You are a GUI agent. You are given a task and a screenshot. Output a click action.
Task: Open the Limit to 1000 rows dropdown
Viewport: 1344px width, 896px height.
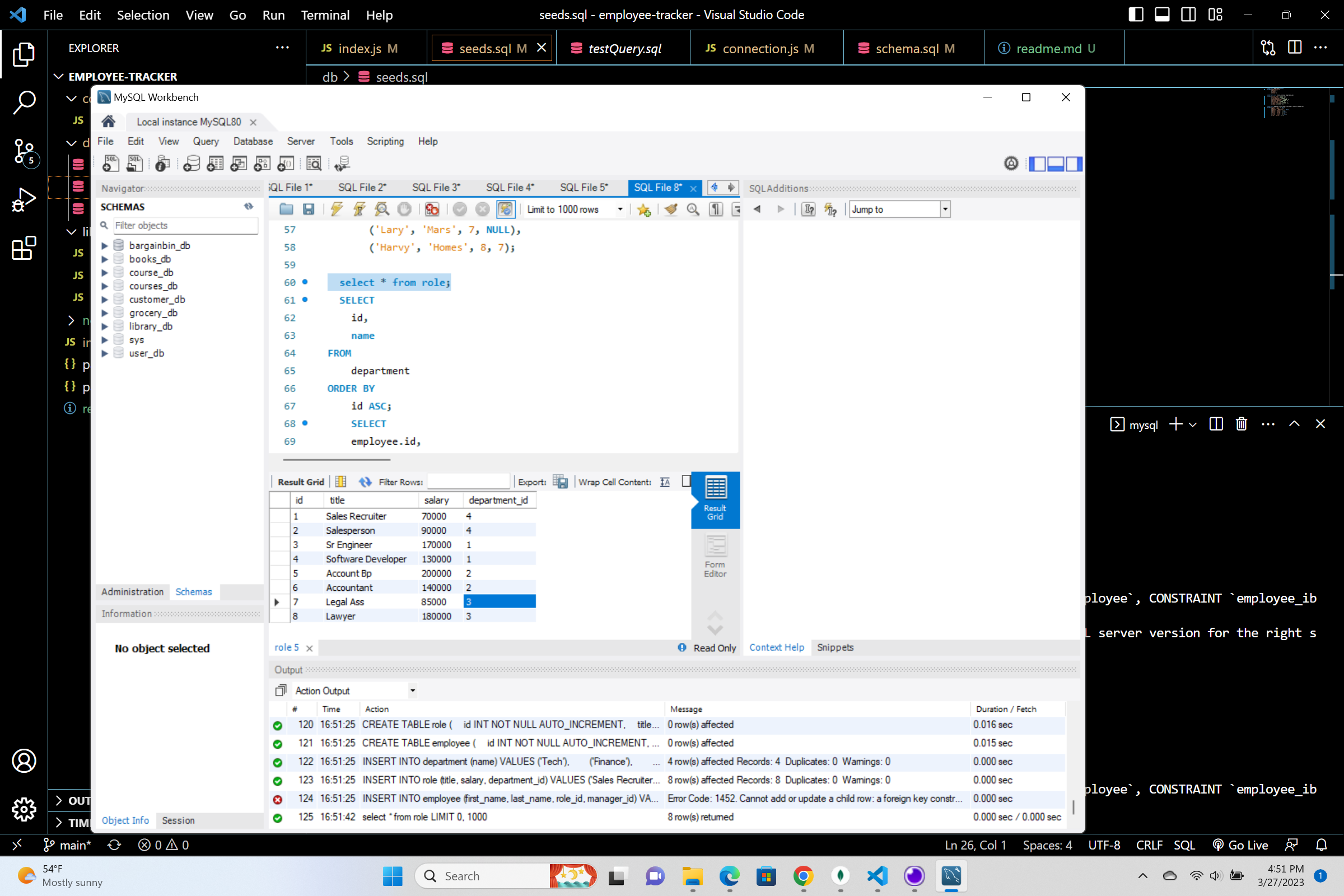pos(620,209)
